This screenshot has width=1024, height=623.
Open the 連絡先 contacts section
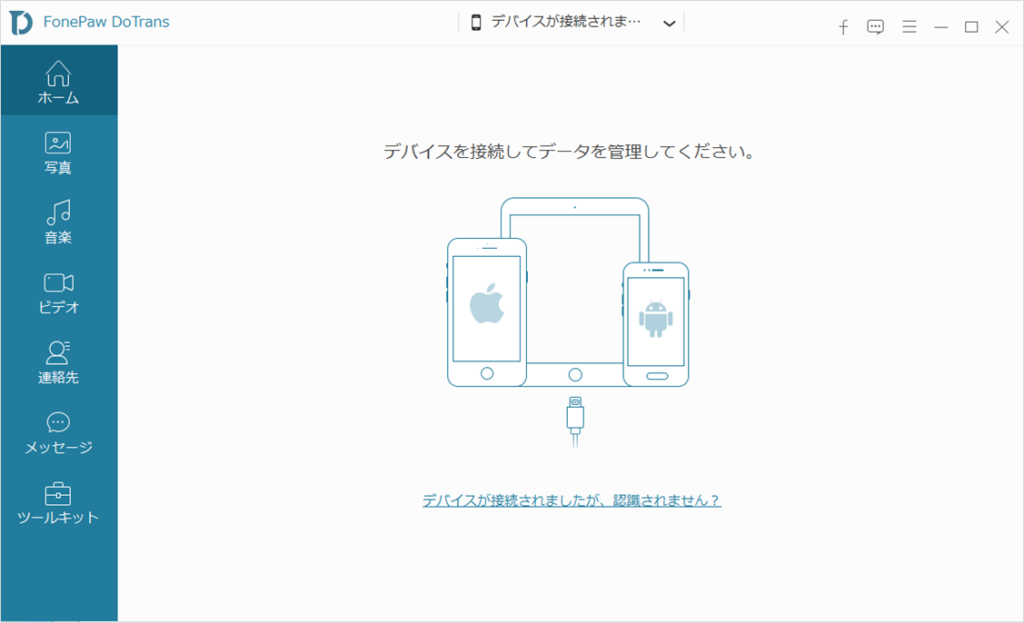click(x=59, y=362)
